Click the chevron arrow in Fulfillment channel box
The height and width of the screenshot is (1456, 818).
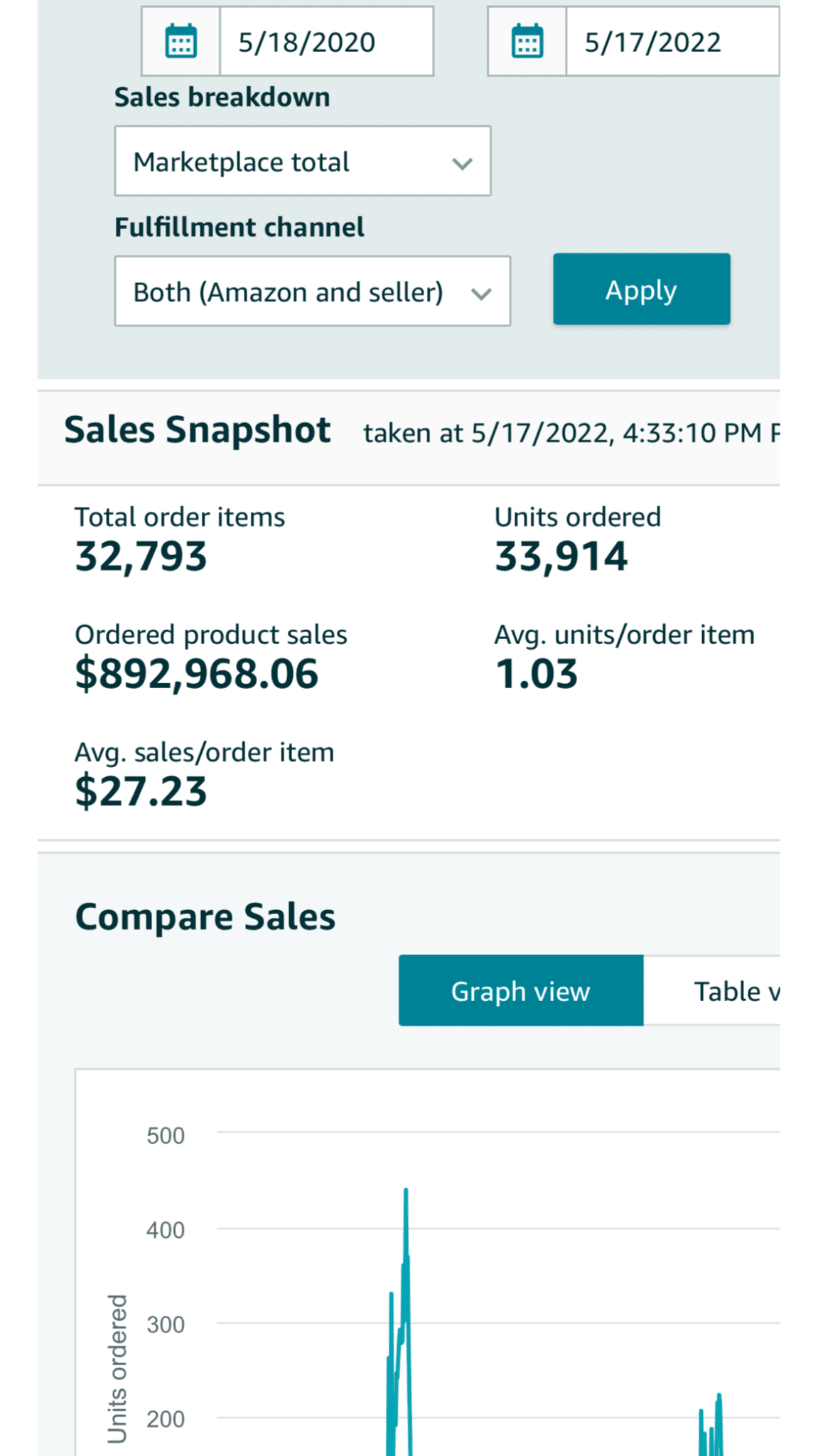[x=482, y=293]
